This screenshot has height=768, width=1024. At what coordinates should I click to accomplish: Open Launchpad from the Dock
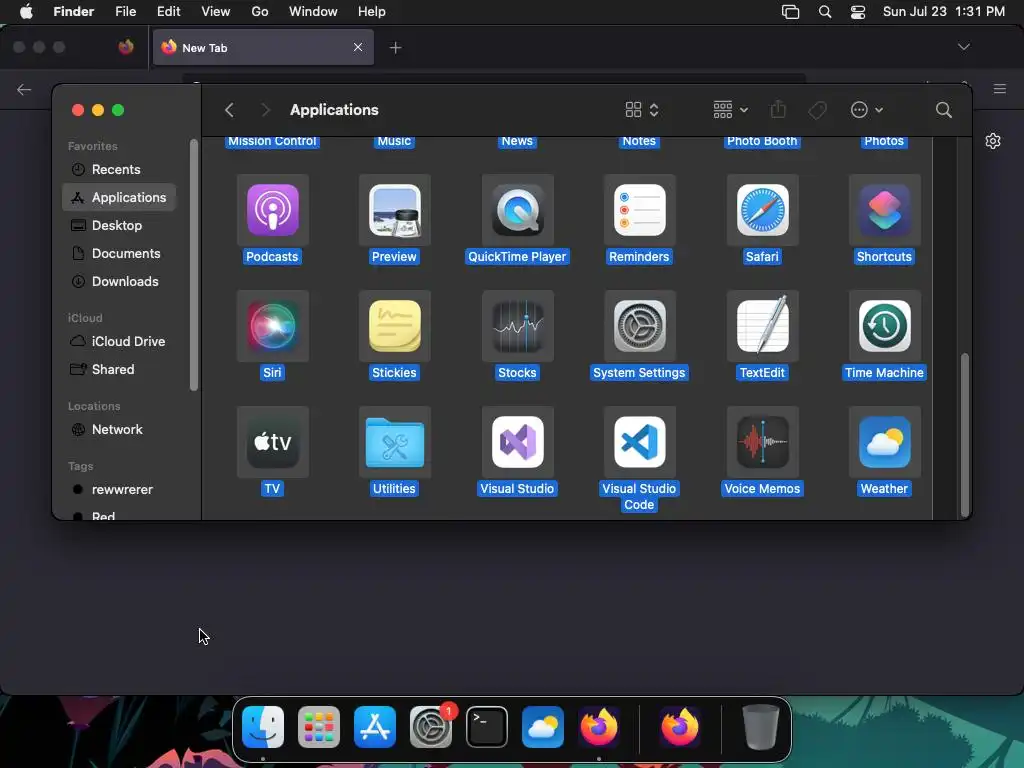point(319,726)
